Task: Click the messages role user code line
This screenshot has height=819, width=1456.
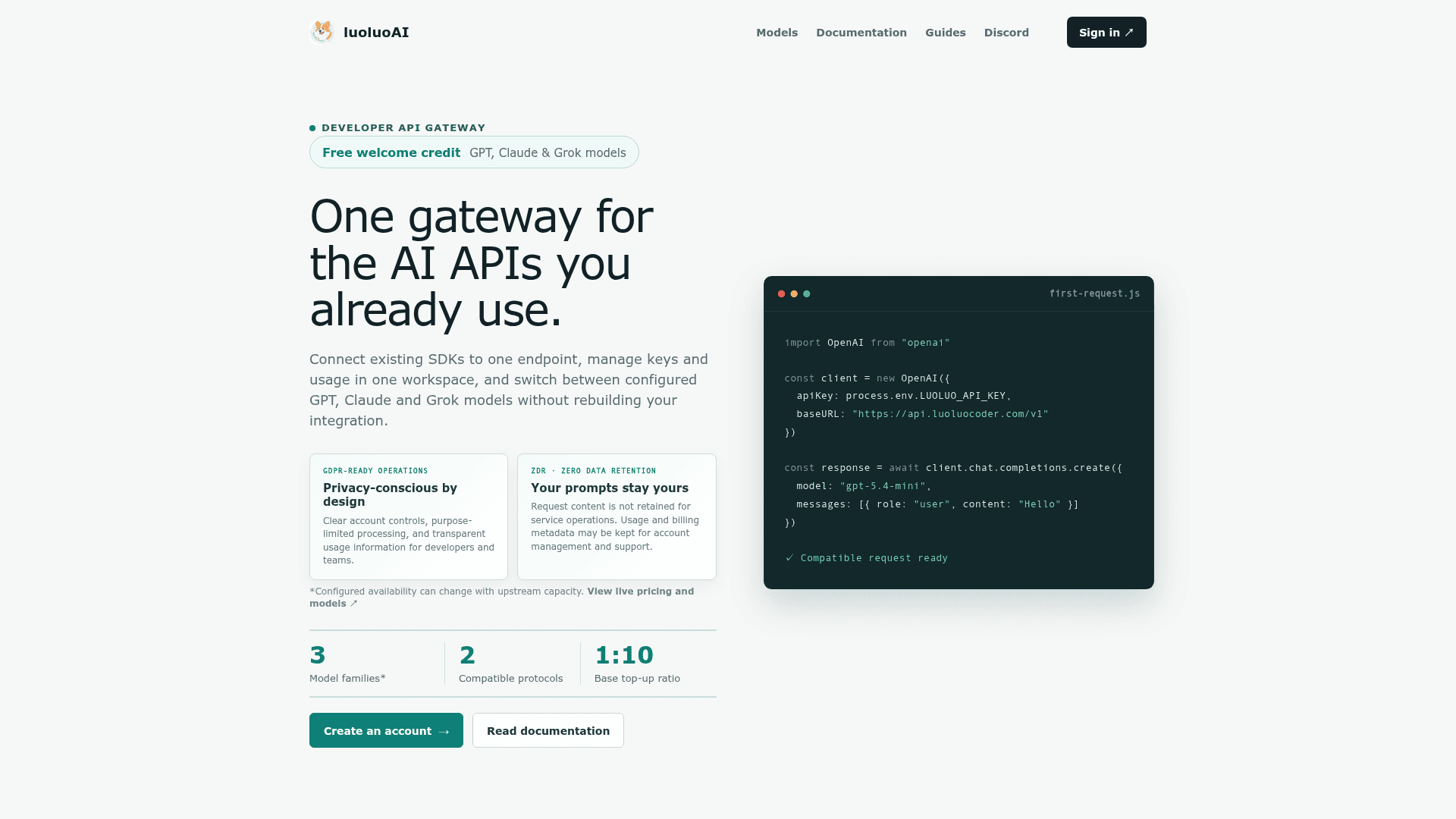Action: 937,504
